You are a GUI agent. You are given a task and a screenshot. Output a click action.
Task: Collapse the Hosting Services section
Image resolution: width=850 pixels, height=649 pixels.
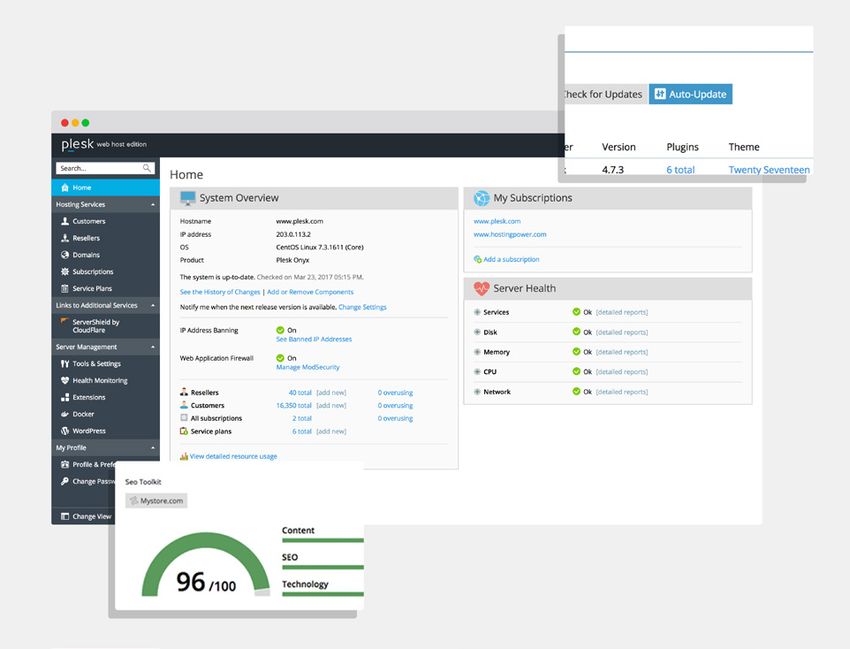[153, 205]
